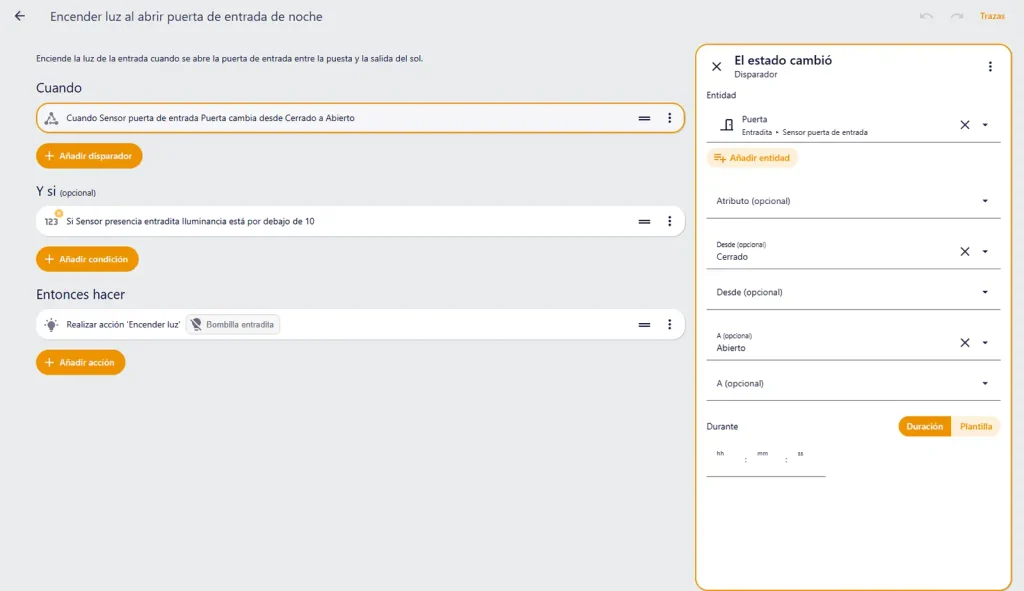1024x591 pixels.
Task: Click Añadir condición button
Action: click(x=87, y=259)
